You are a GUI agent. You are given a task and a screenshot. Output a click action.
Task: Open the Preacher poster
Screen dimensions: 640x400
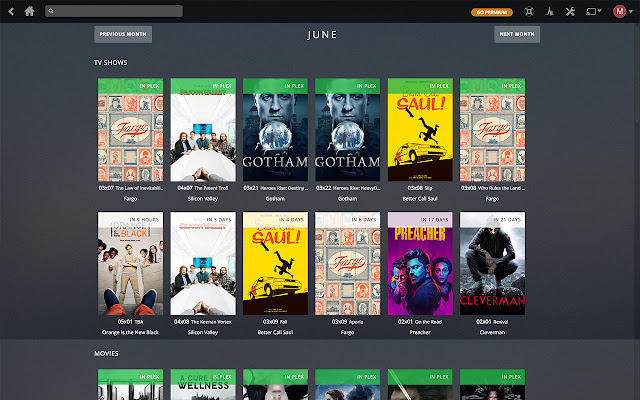420,263
